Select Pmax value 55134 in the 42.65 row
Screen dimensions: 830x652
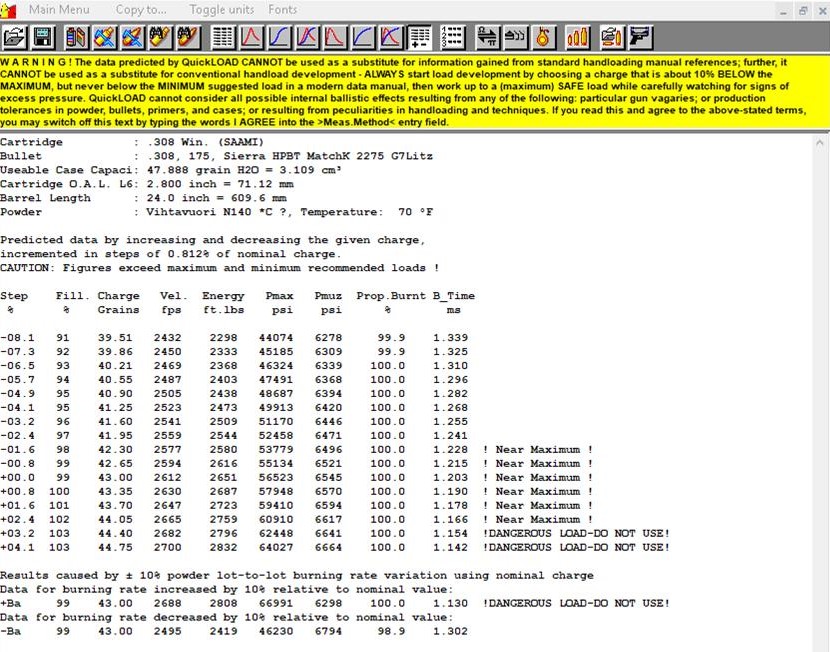point(276,464)
